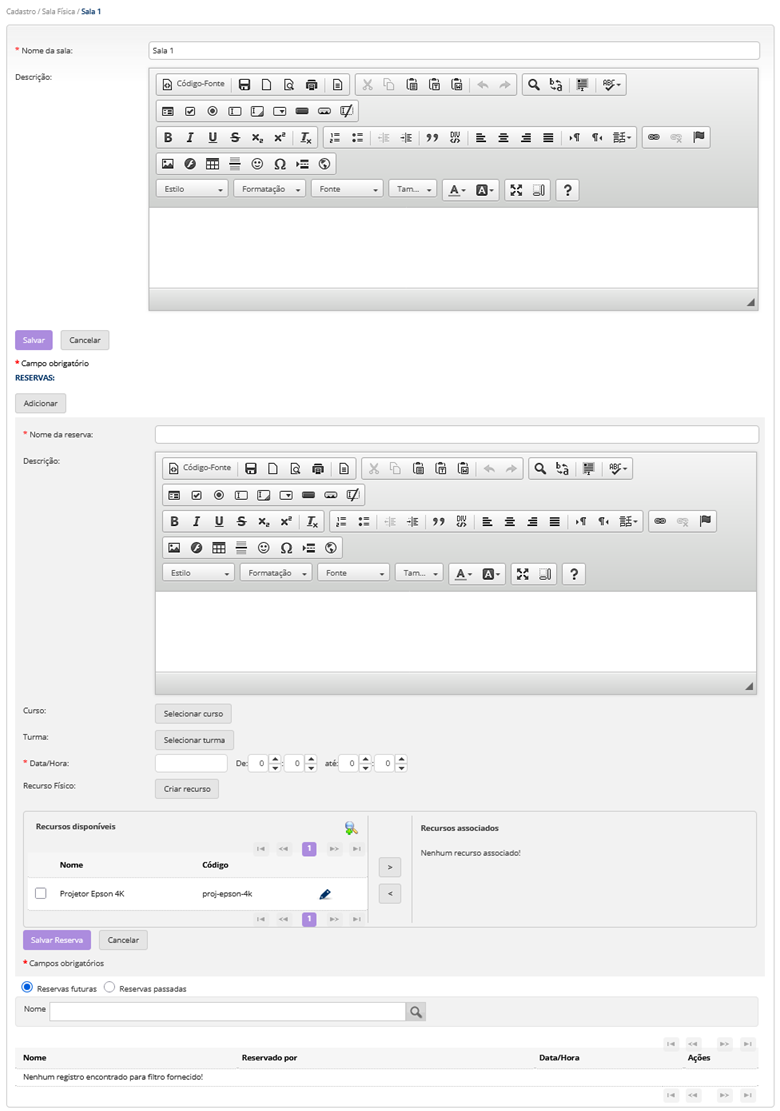This screenshot has width=780, height=1111.
Task: Insert smiley in the reservation description editor
Action: pyautogui.click(x=264, y=548)
